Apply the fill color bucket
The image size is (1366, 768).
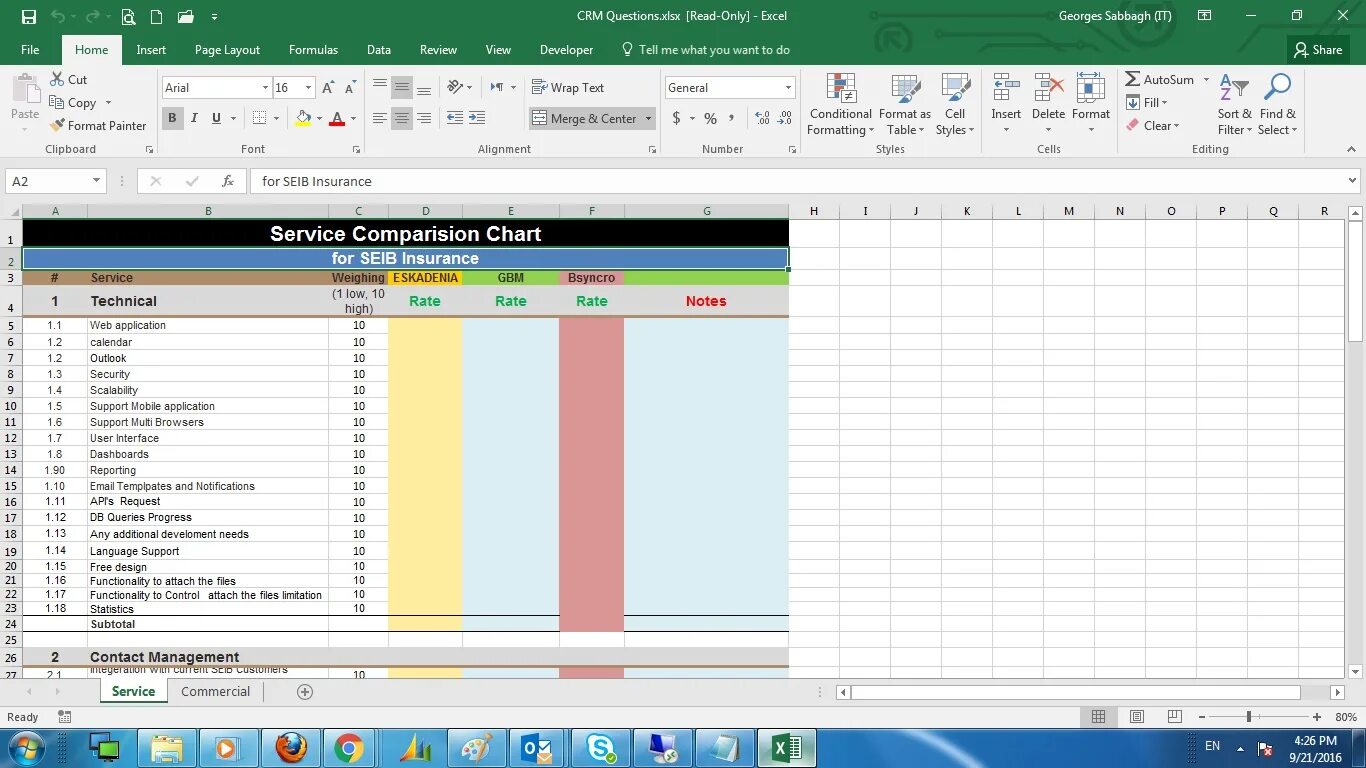click(x=303, y=118)
